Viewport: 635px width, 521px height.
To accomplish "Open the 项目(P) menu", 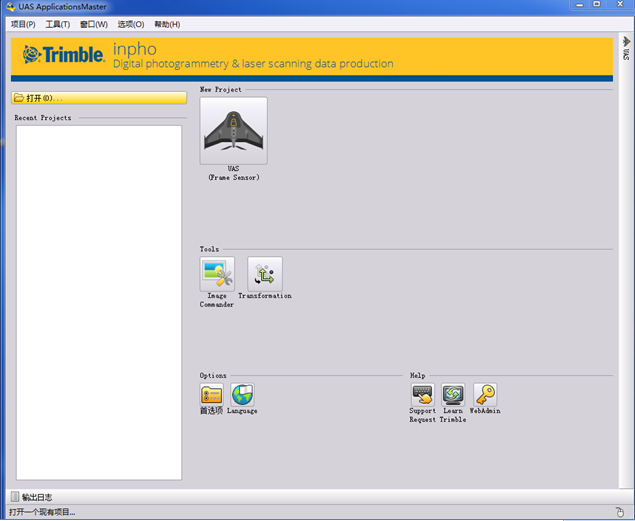I will pyautogui.click(x=23, y=24).
